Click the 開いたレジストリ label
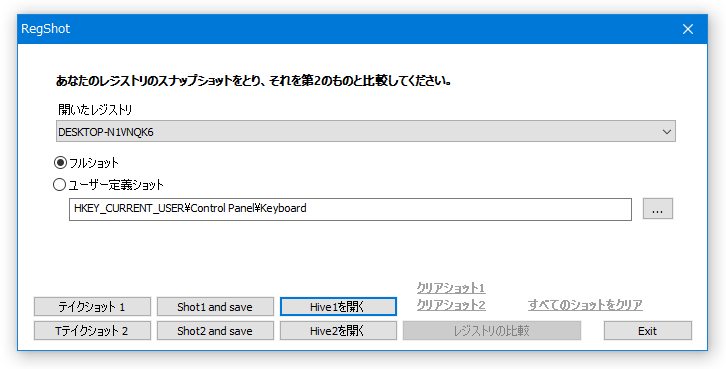The image size is (726, 369). point(95,110)
